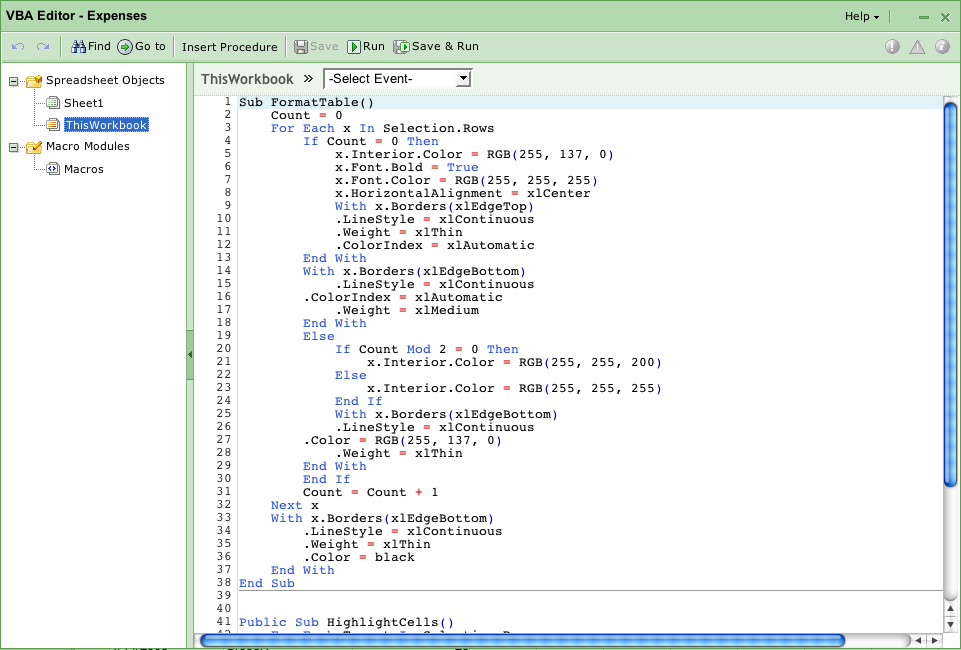This screenshot has height=650, width=961.
Task: Click the horizontal scrollbar right arrow
Action: [x=935, y=641]
